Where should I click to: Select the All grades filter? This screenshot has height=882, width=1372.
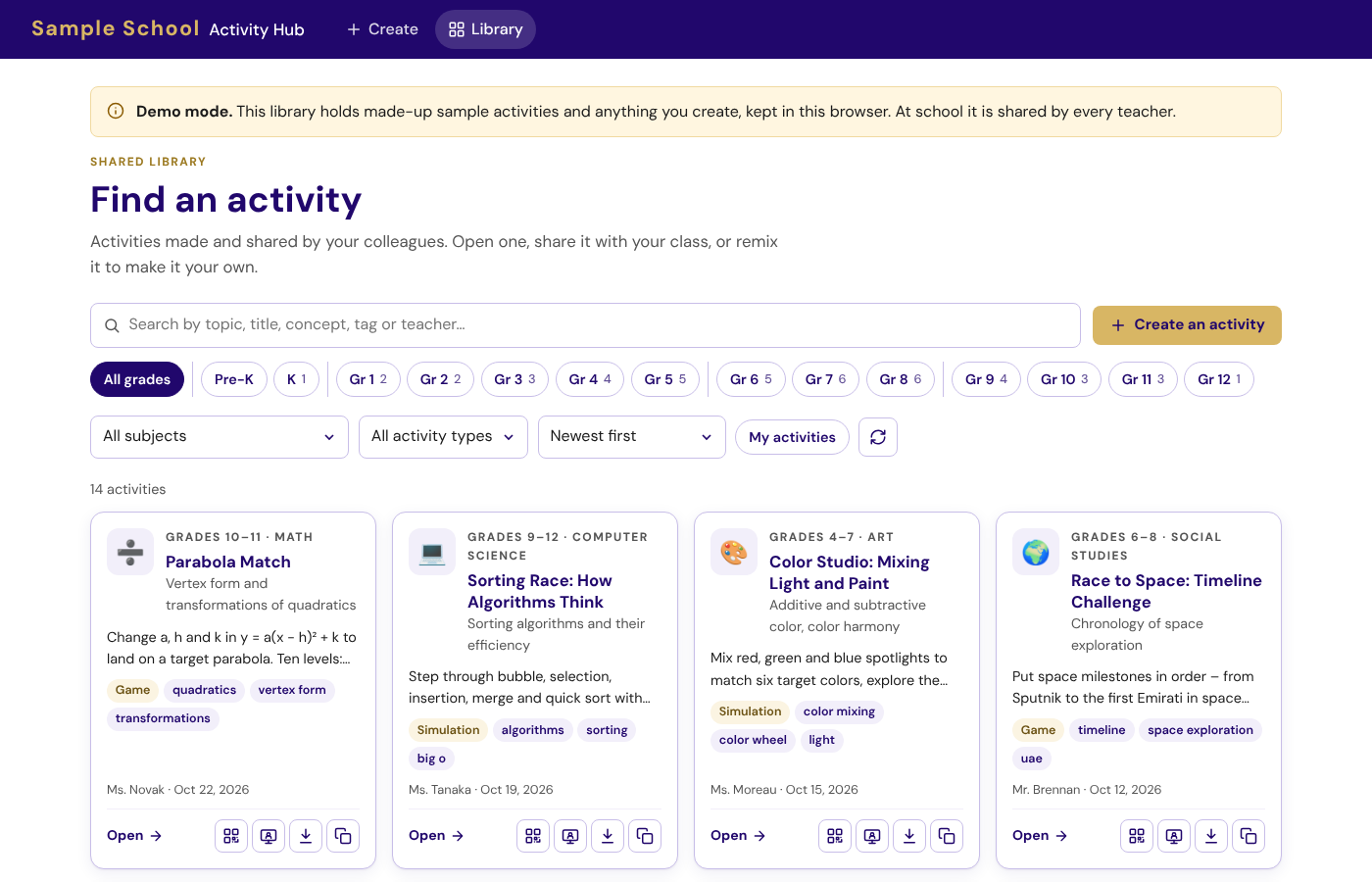tap(137, 379)
